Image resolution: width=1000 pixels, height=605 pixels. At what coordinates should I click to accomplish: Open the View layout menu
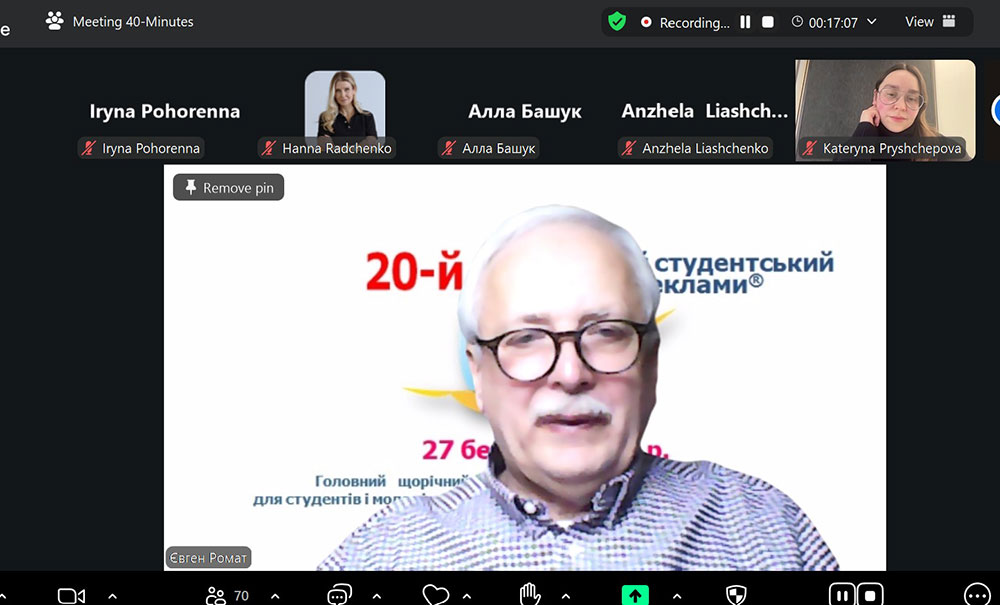930,22
